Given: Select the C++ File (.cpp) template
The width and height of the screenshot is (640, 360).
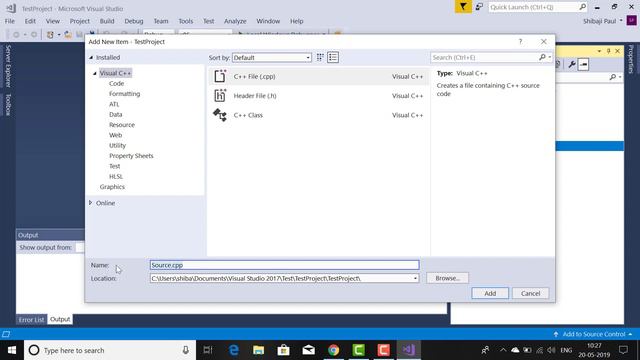Looking at the screenshot, I should [x=318, y=76].
